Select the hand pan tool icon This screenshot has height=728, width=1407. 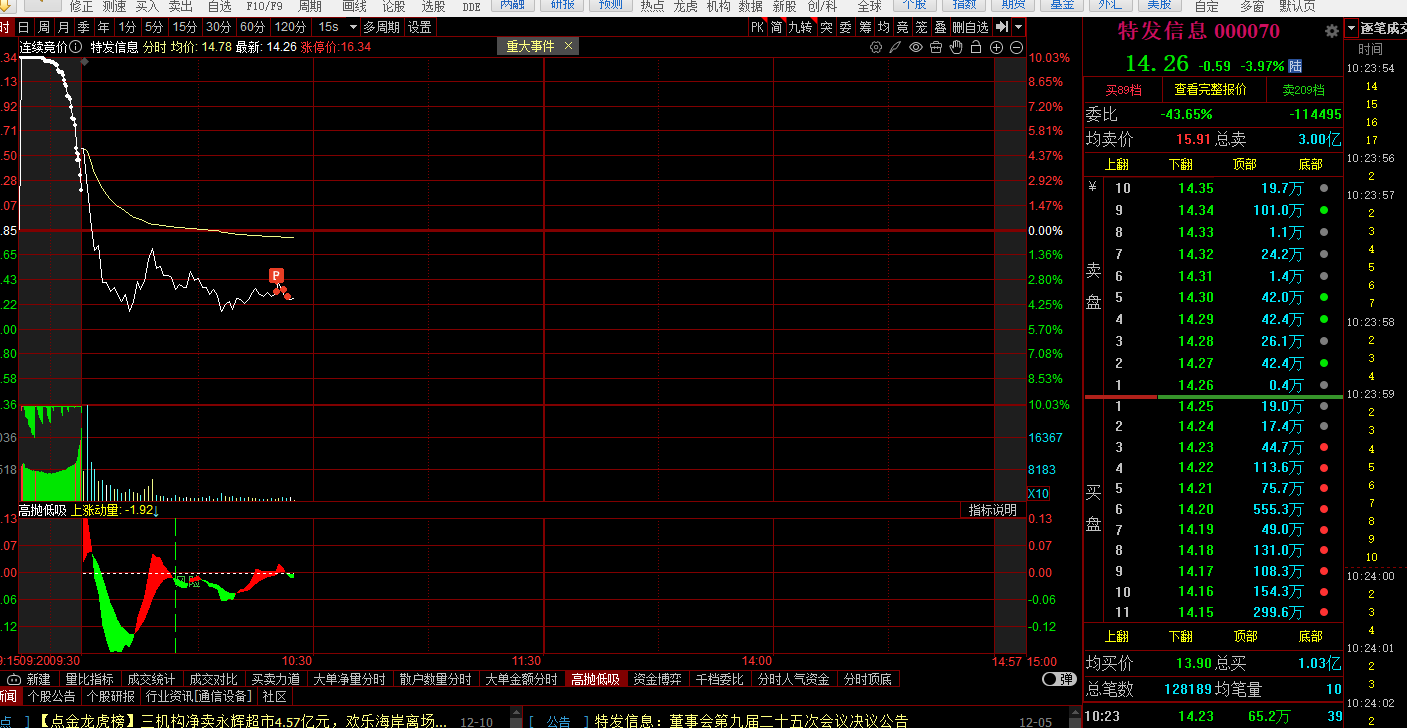(x=956, y=47)
